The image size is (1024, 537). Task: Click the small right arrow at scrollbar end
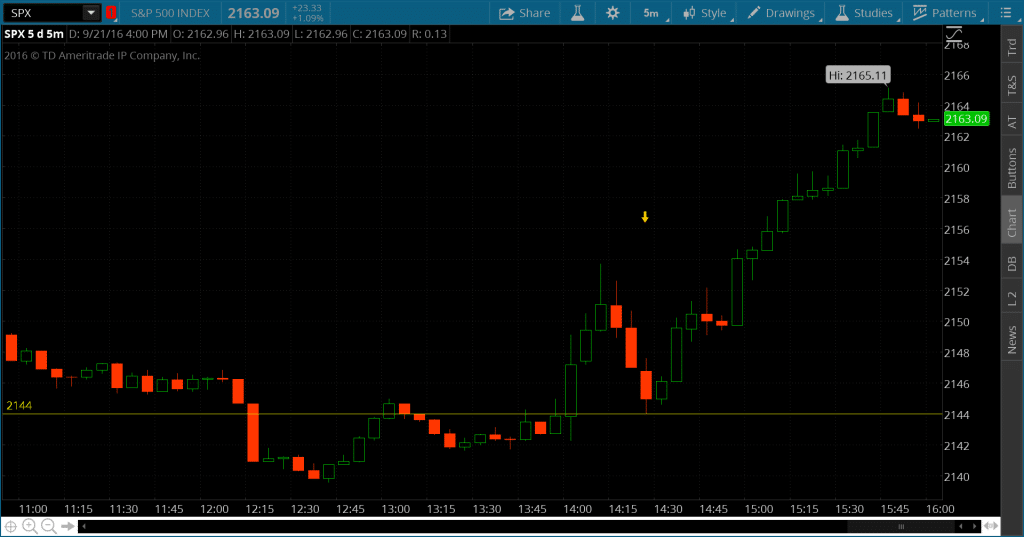(974, 526)
